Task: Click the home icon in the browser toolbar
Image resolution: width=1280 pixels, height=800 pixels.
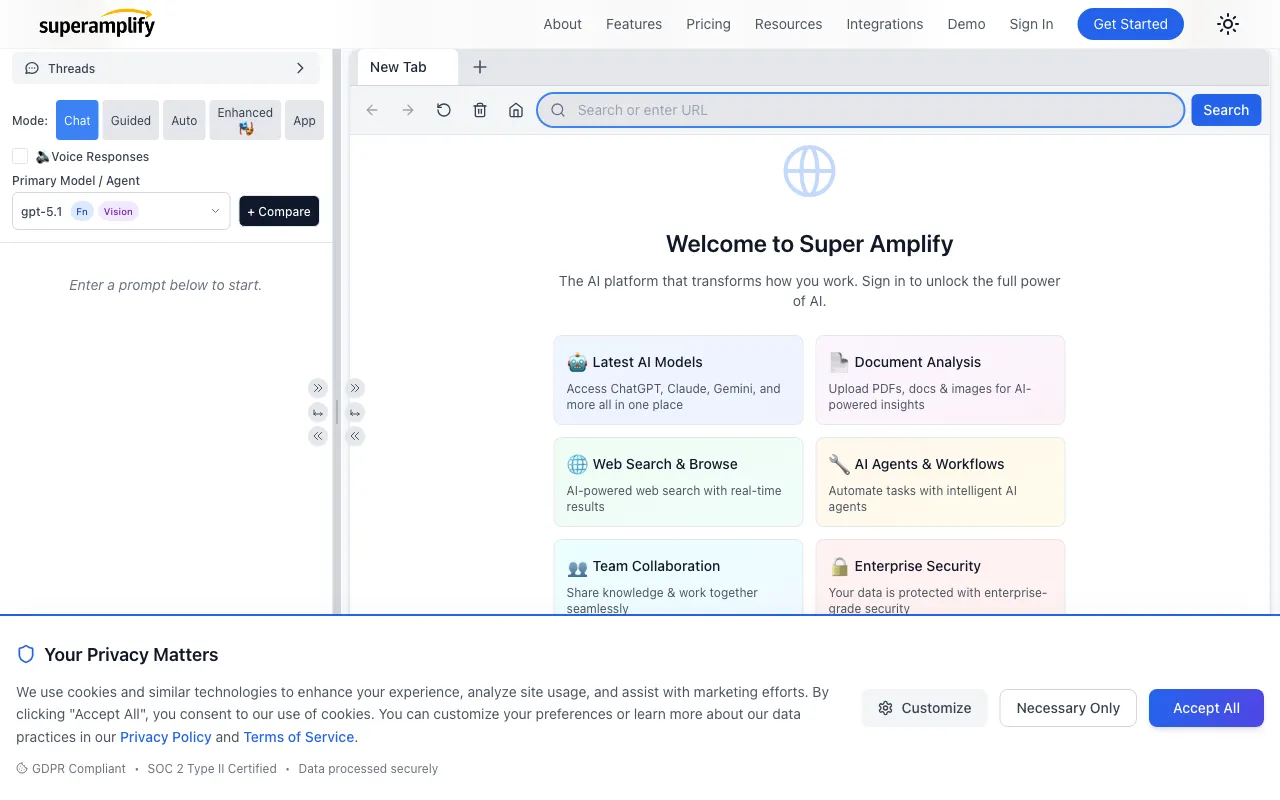Action: point(516,110)
